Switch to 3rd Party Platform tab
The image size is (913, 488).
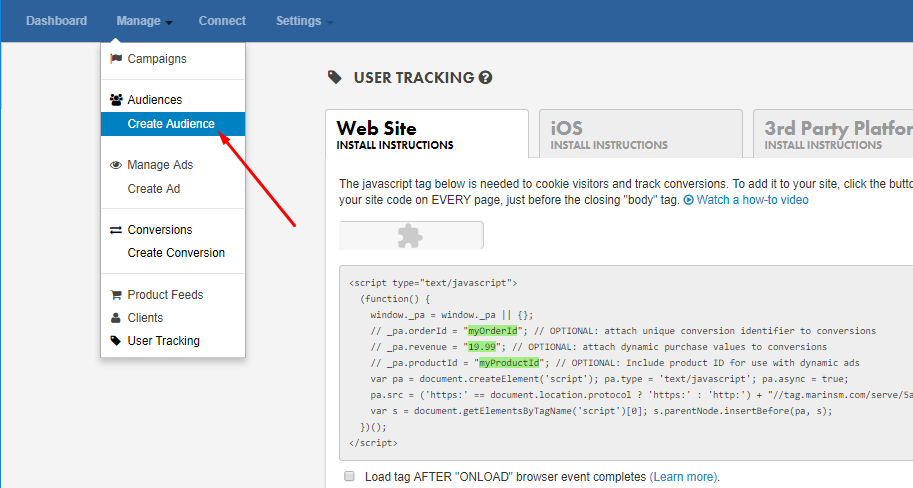click(833, 134)
